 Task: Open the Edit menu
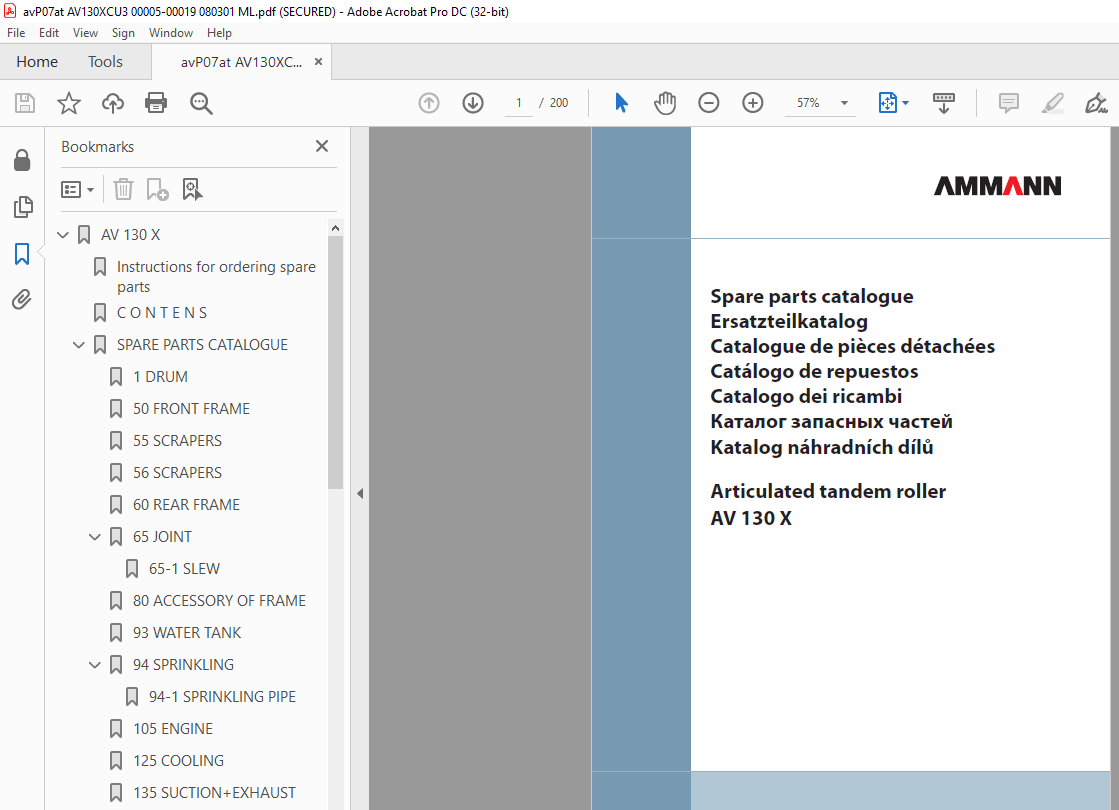[x=49, y=33]
